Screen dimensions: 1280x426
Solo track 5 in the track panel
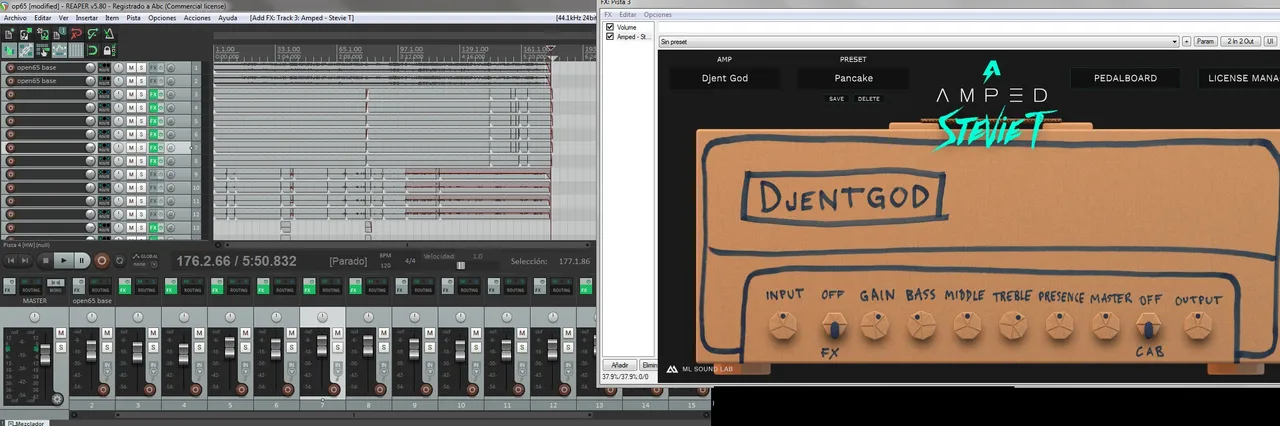pos(142,120)
